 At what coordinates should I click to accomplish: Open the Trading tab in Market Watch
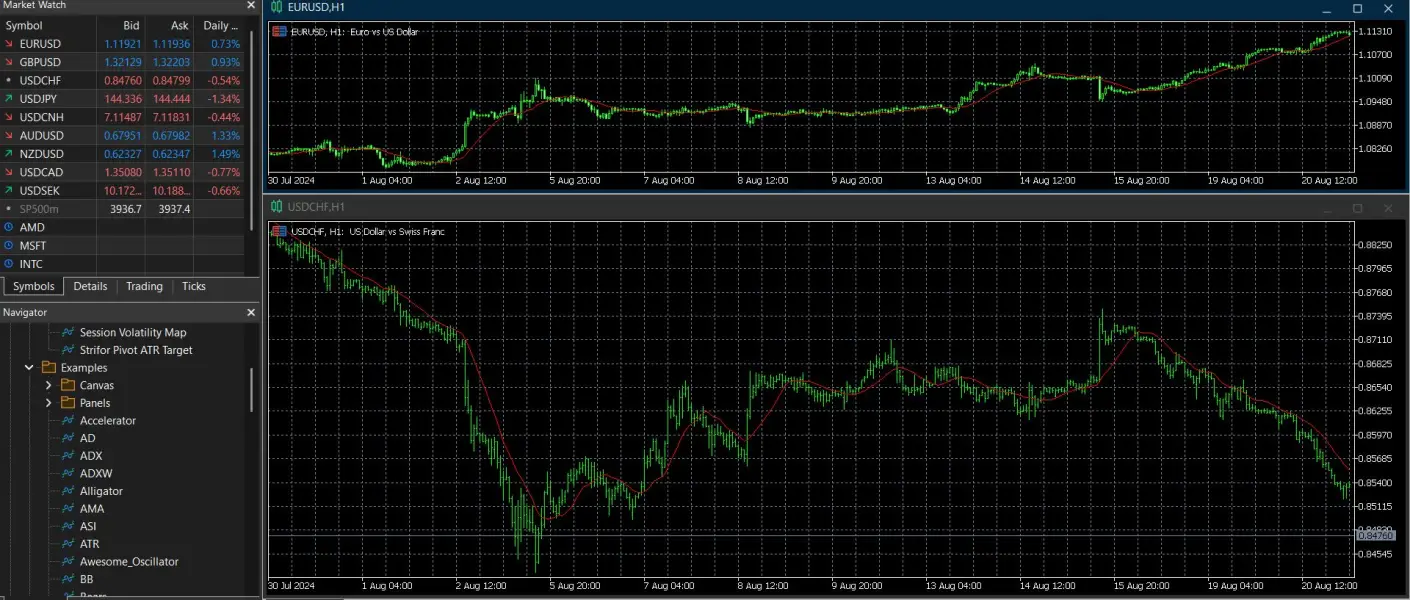coord(144,286)
